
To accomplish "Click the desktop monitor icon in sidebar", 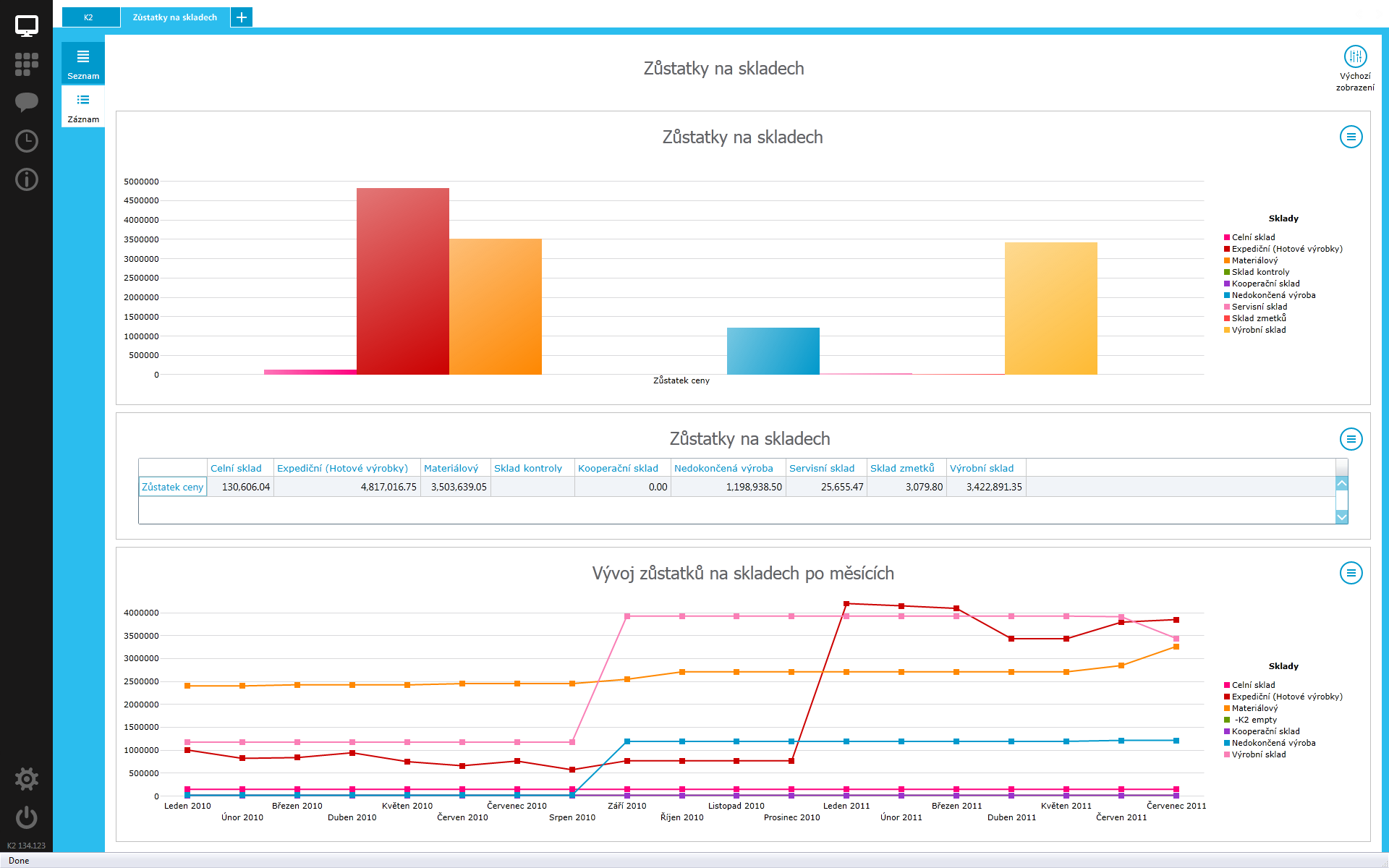I will coord(27,26).
